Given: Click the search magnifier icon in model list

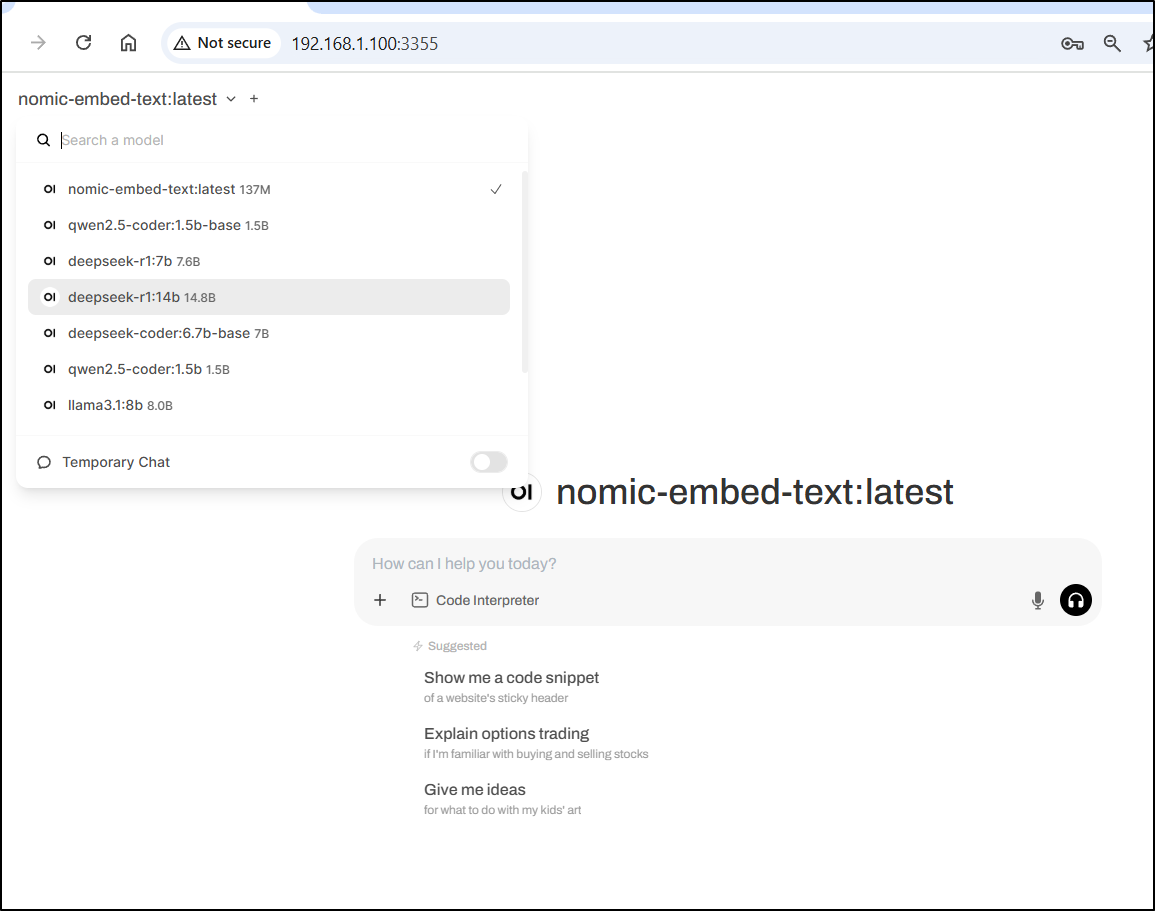Looking at the screenshot, I should (x=43, y=140).
